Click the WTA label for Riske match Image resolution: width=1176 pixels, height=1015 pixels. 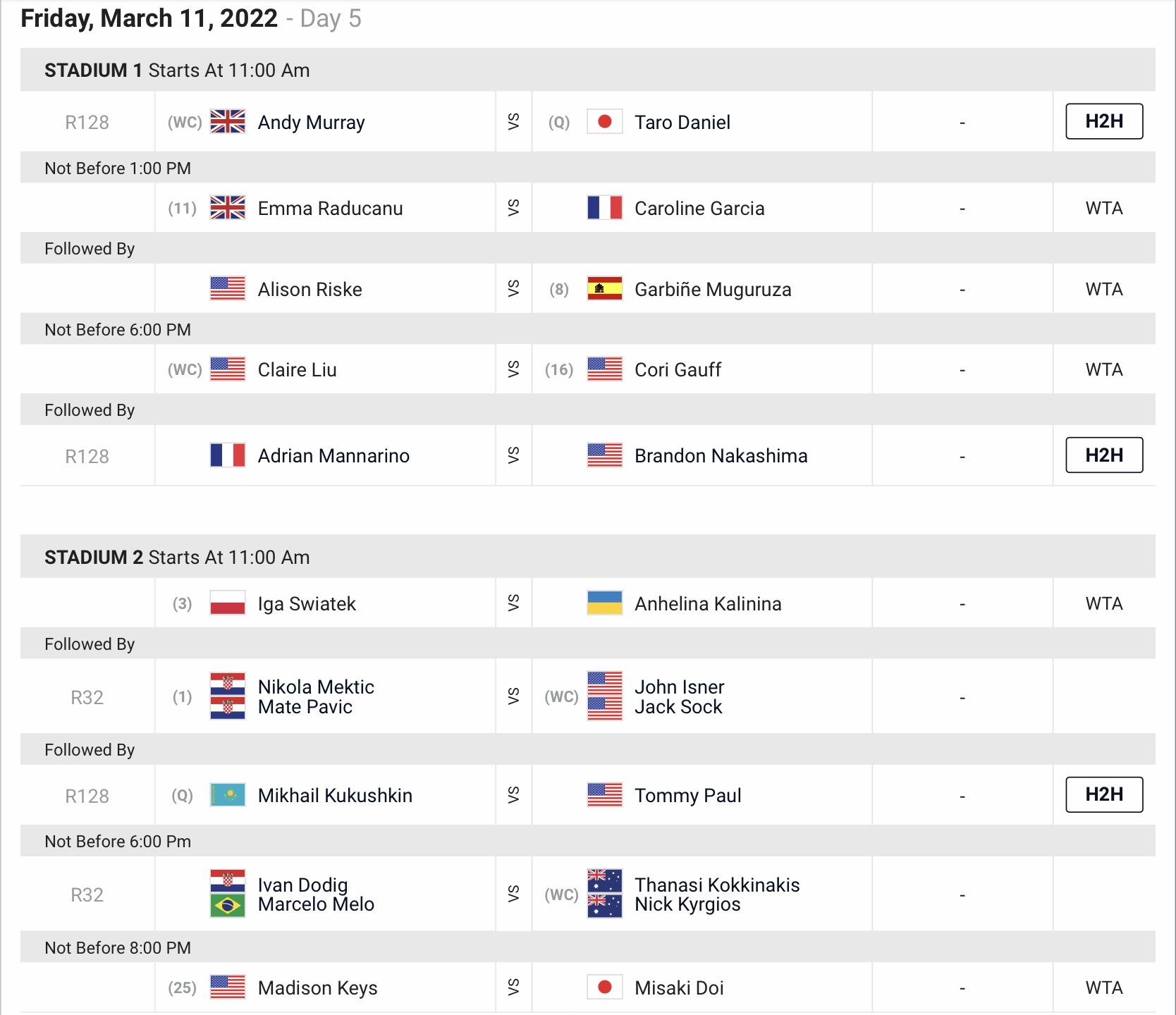1104,289
